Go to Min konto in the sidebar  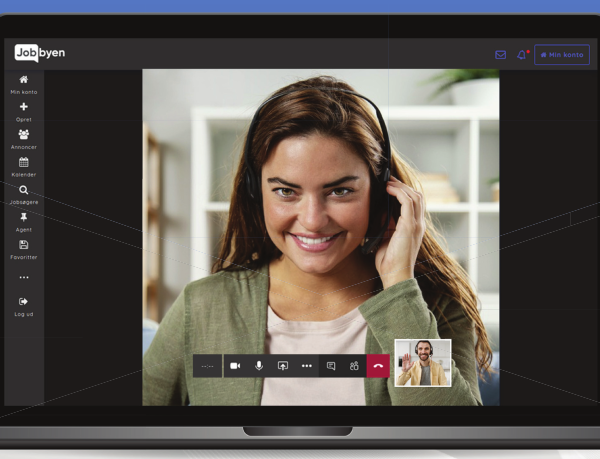click(24, 84)
